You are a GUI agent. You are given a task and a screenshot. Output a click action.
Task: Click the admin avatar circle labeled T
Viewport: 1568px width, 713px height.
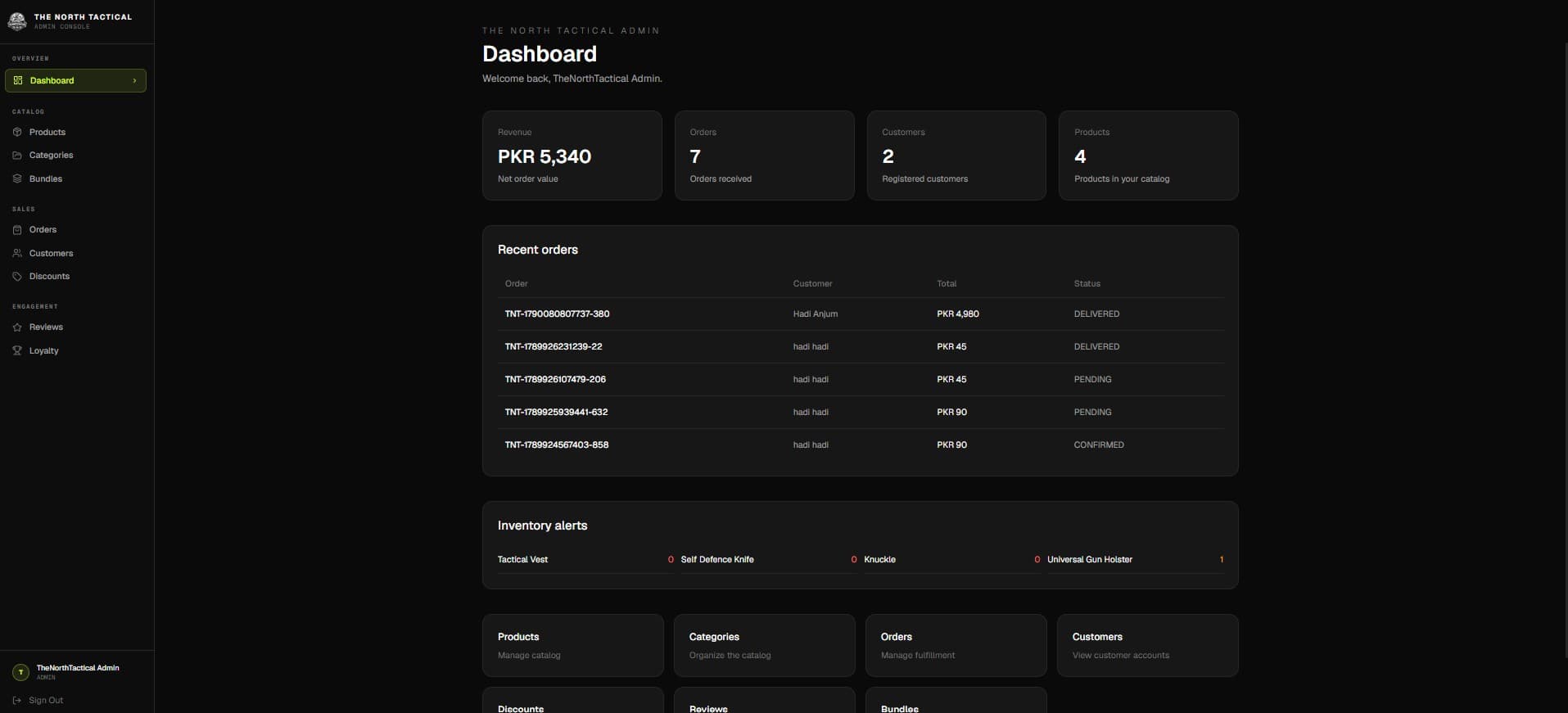[x=20, y=672]
